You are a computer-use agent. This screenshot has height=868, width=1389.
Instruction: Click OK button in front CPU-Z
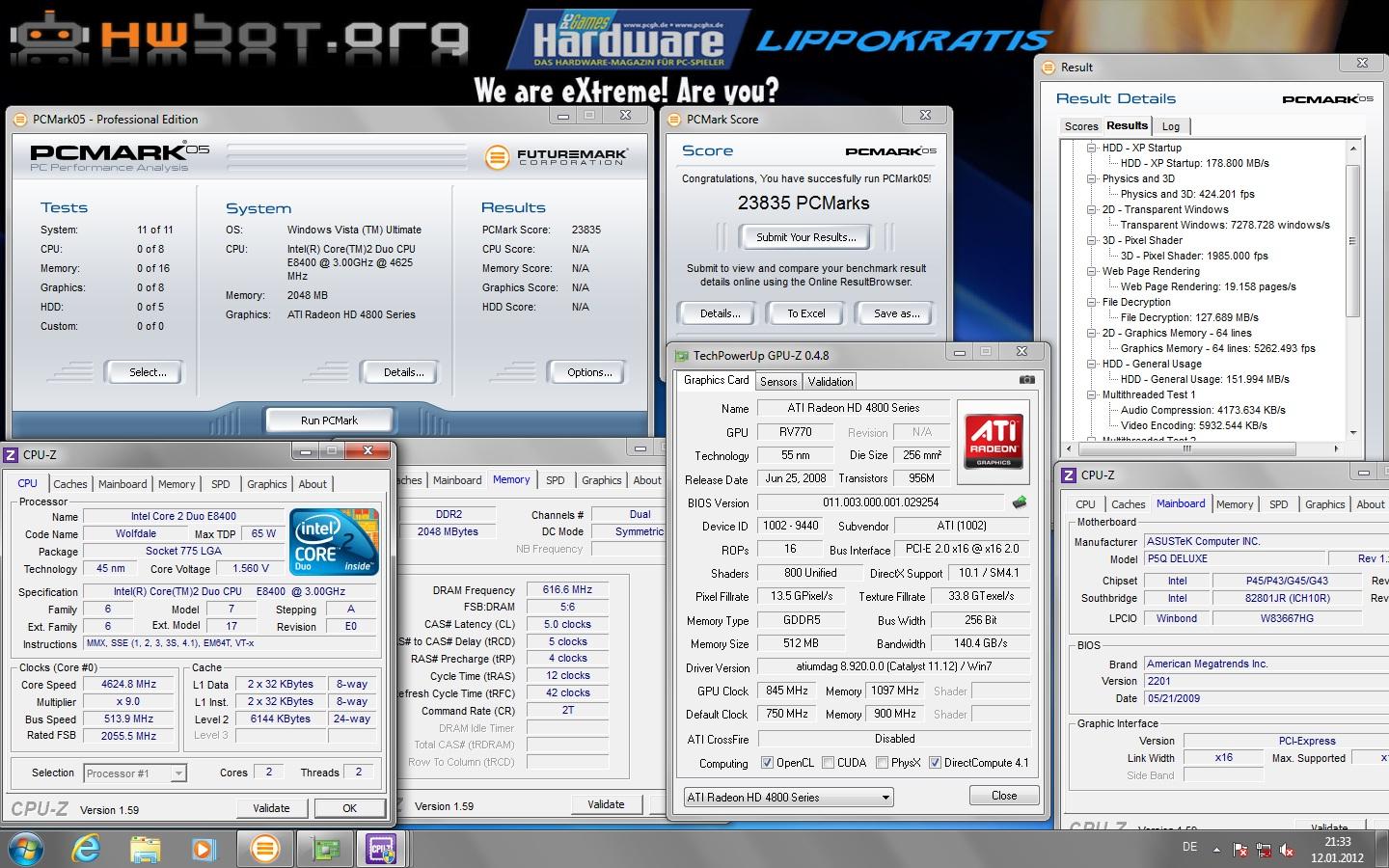pyautogui.click(x=349, y=808)
